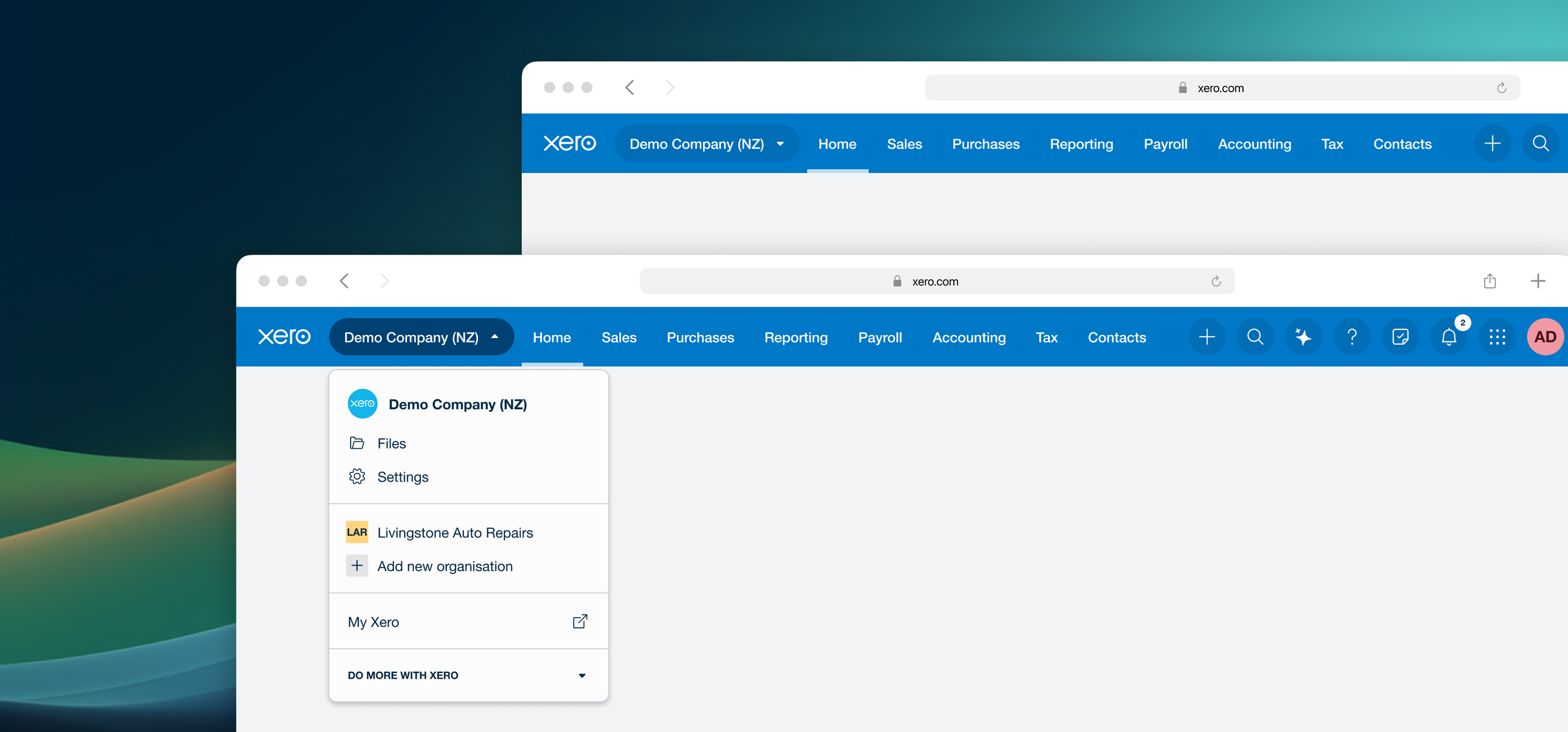Open the Home tab in front window
This screenshot has height=732, width=1568.
coord(552,337)
